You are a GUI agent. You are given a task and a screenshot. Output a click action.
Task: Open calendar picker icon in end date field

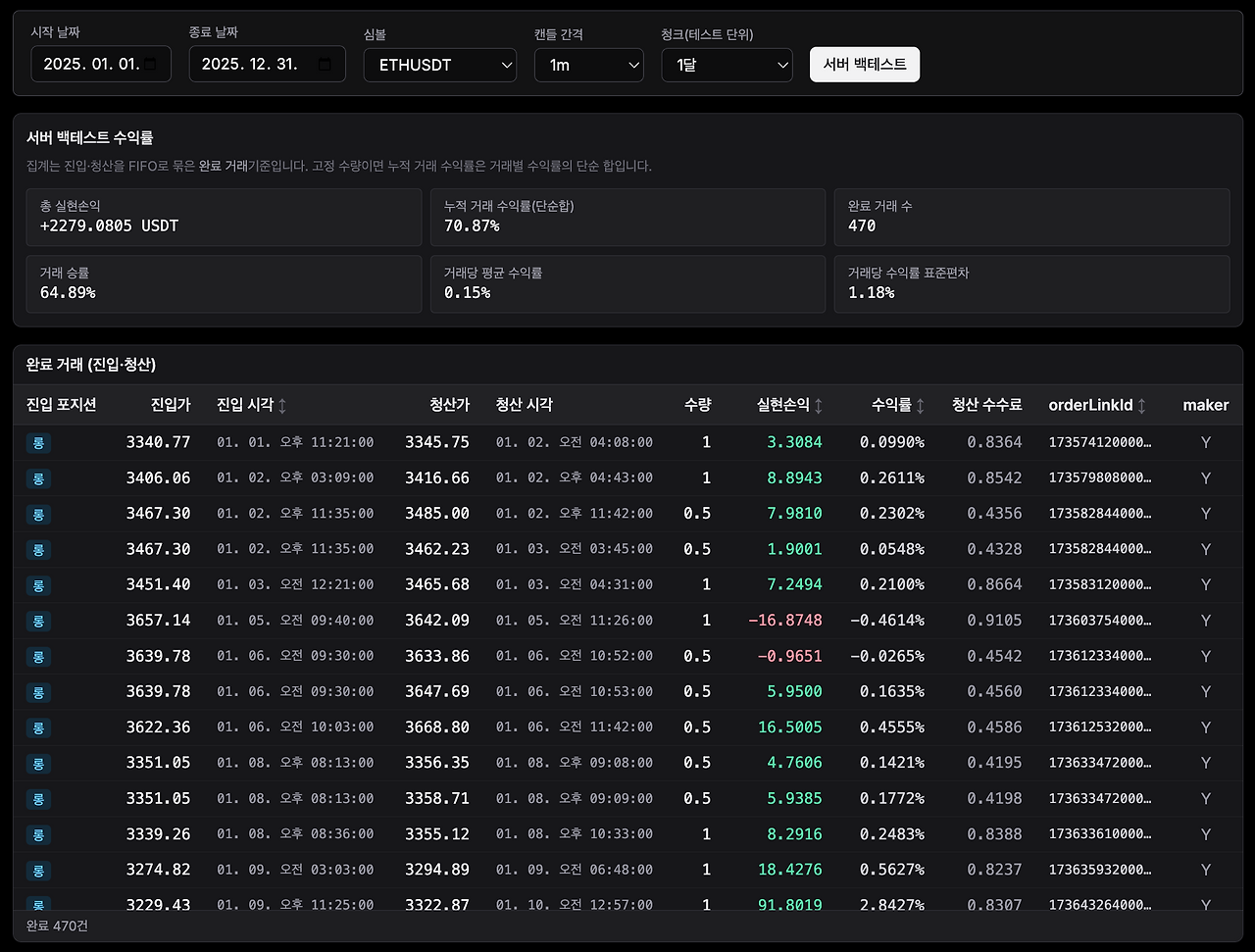coord(325,65)
